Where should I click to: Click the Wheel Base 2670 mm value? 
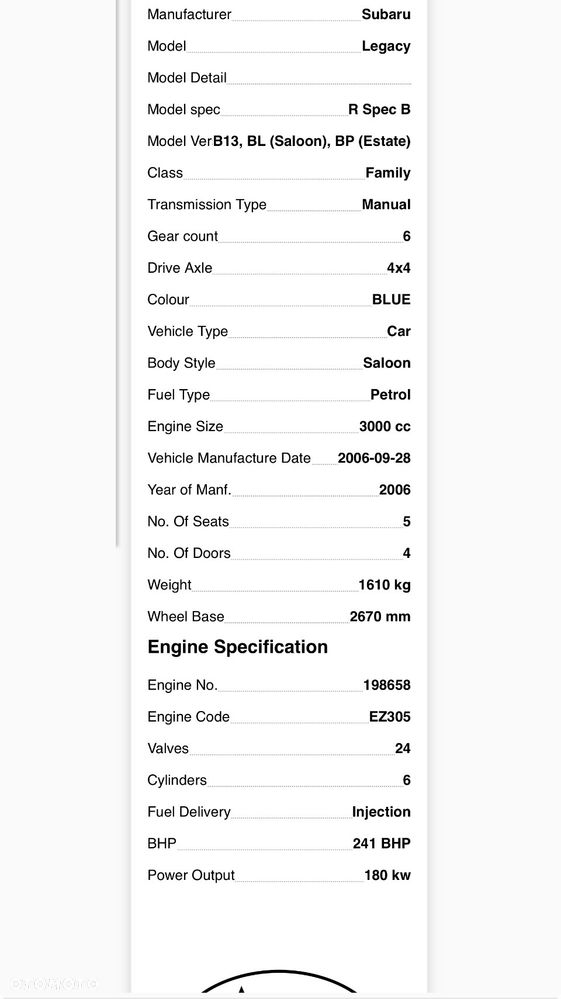(x=380, y=617)
